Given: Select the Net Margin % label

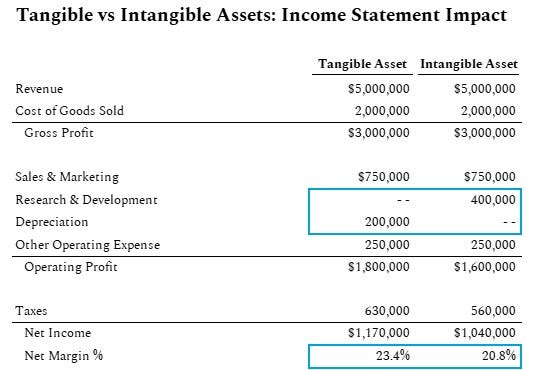Looking at the screenshot, I should 64,356.
